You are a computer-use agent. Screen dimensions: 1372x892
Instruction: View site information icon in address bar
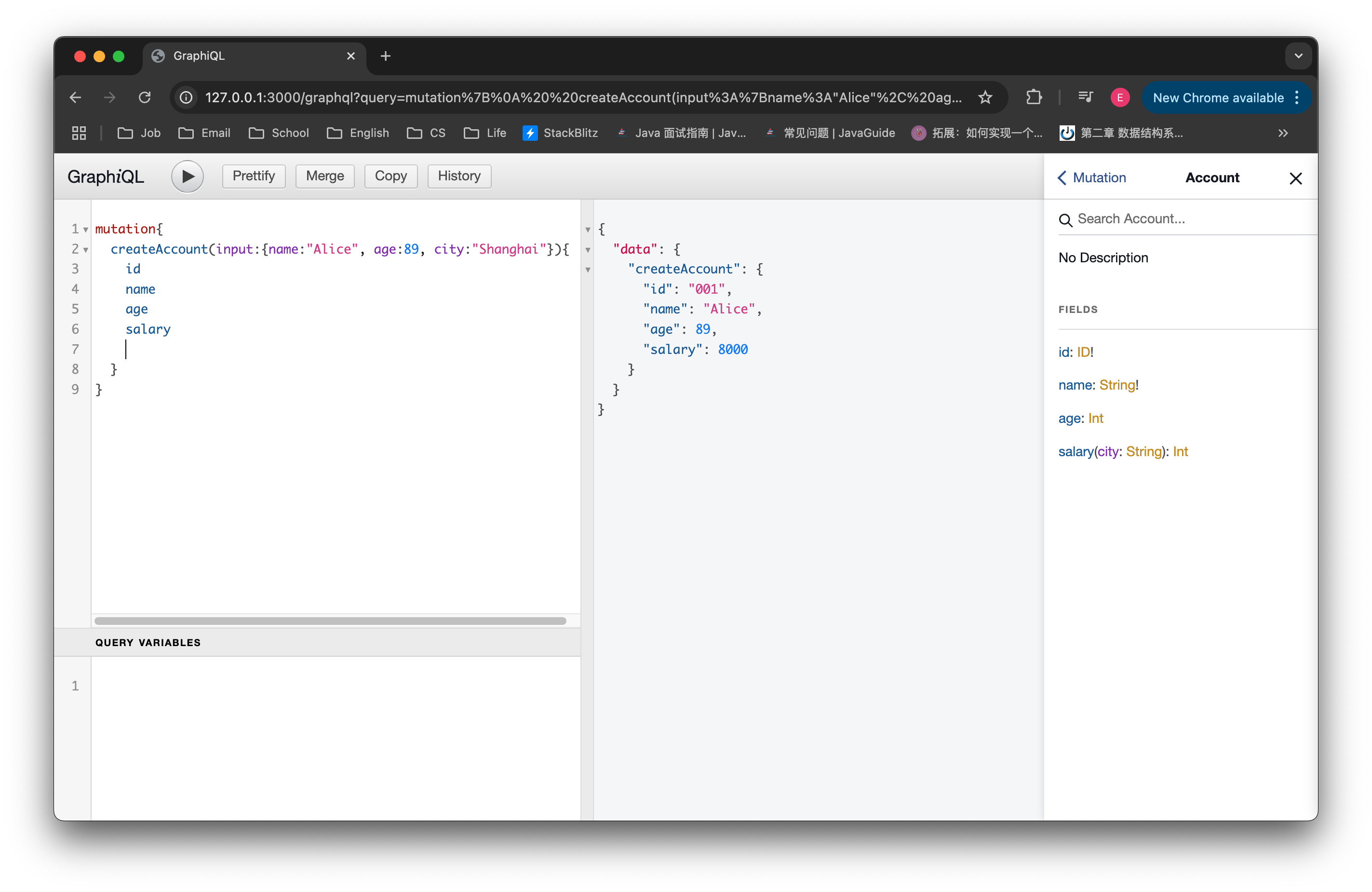[x=186, y=97]
